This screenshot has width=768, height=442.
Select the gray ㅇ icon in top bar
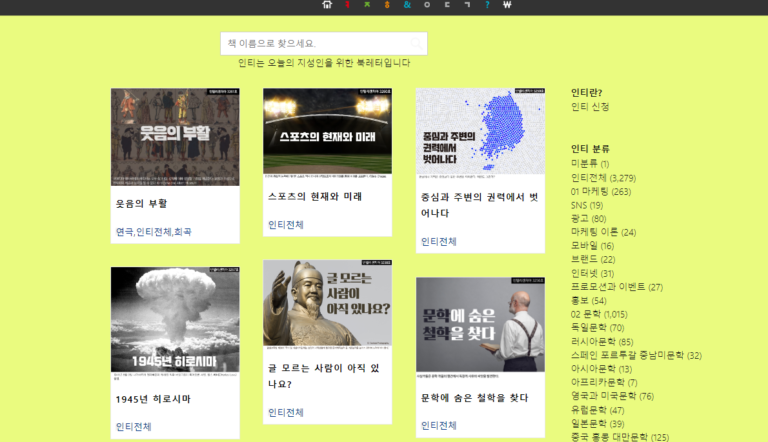[427, 4]
